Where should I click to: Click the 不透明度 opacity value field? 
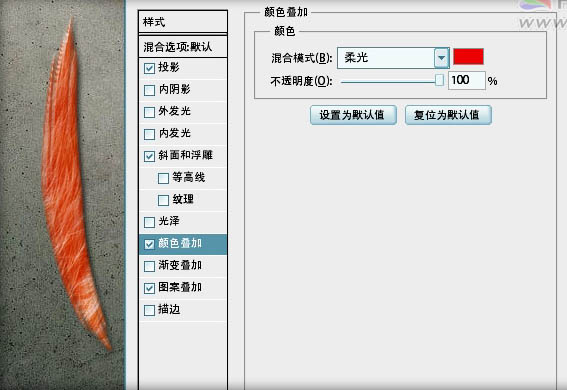tap(466, 80)
